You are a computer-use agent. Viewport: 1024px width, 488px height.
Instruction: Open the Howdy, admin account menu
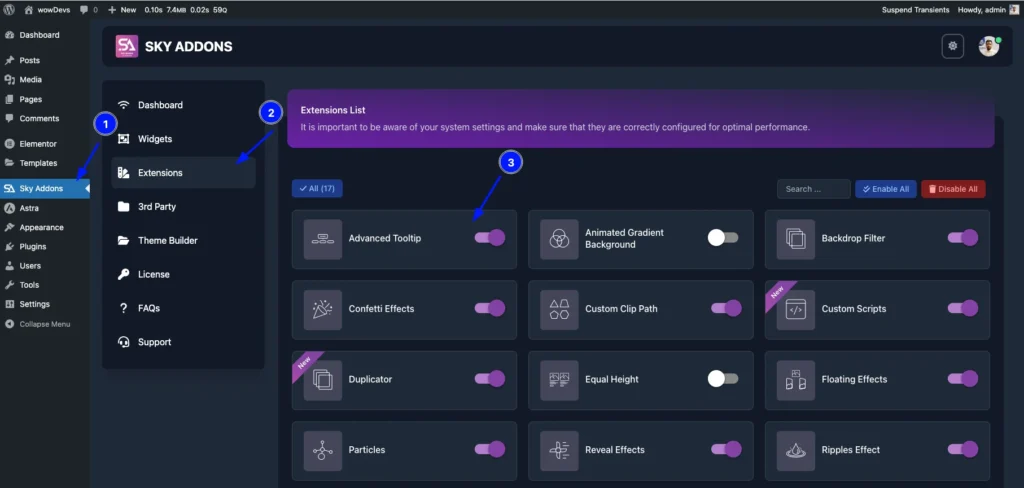987,10
